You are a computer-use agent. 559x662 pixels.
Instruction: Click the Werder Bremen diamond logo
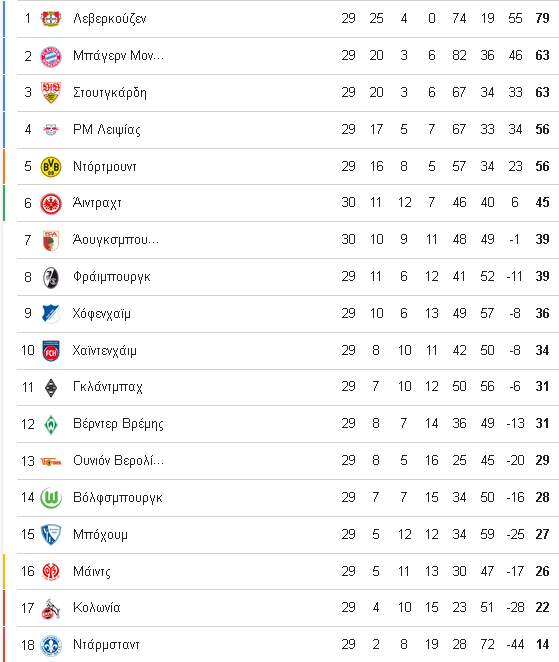[51, 424]
